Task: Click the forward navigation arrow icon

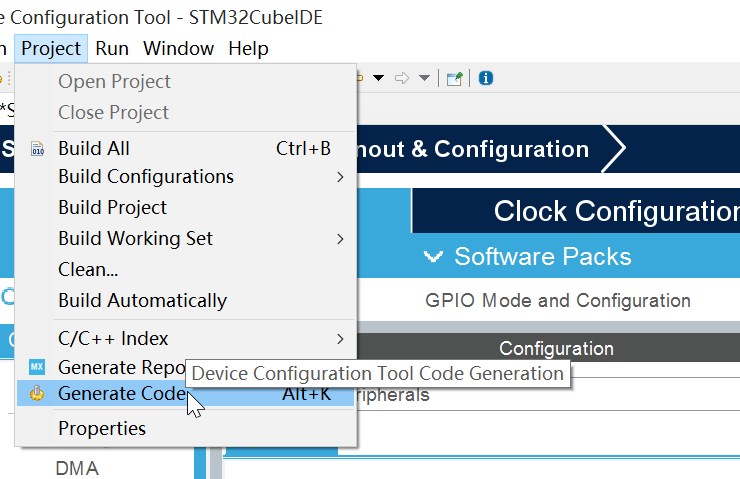Action: 402,78
